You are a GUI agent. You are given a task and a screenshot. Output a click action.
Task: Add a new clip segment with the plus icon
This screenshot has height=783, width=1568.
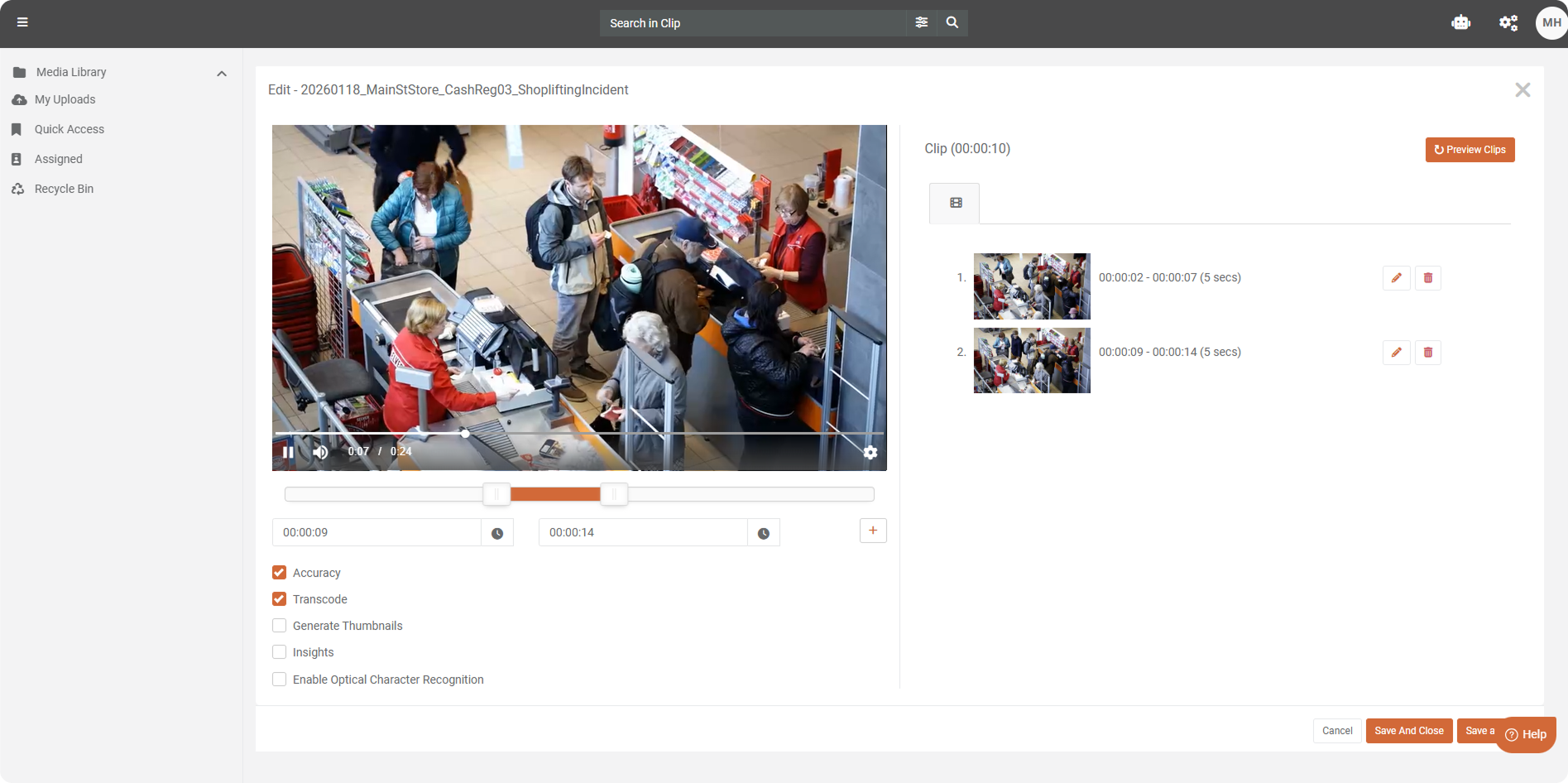tap(873, 530)
